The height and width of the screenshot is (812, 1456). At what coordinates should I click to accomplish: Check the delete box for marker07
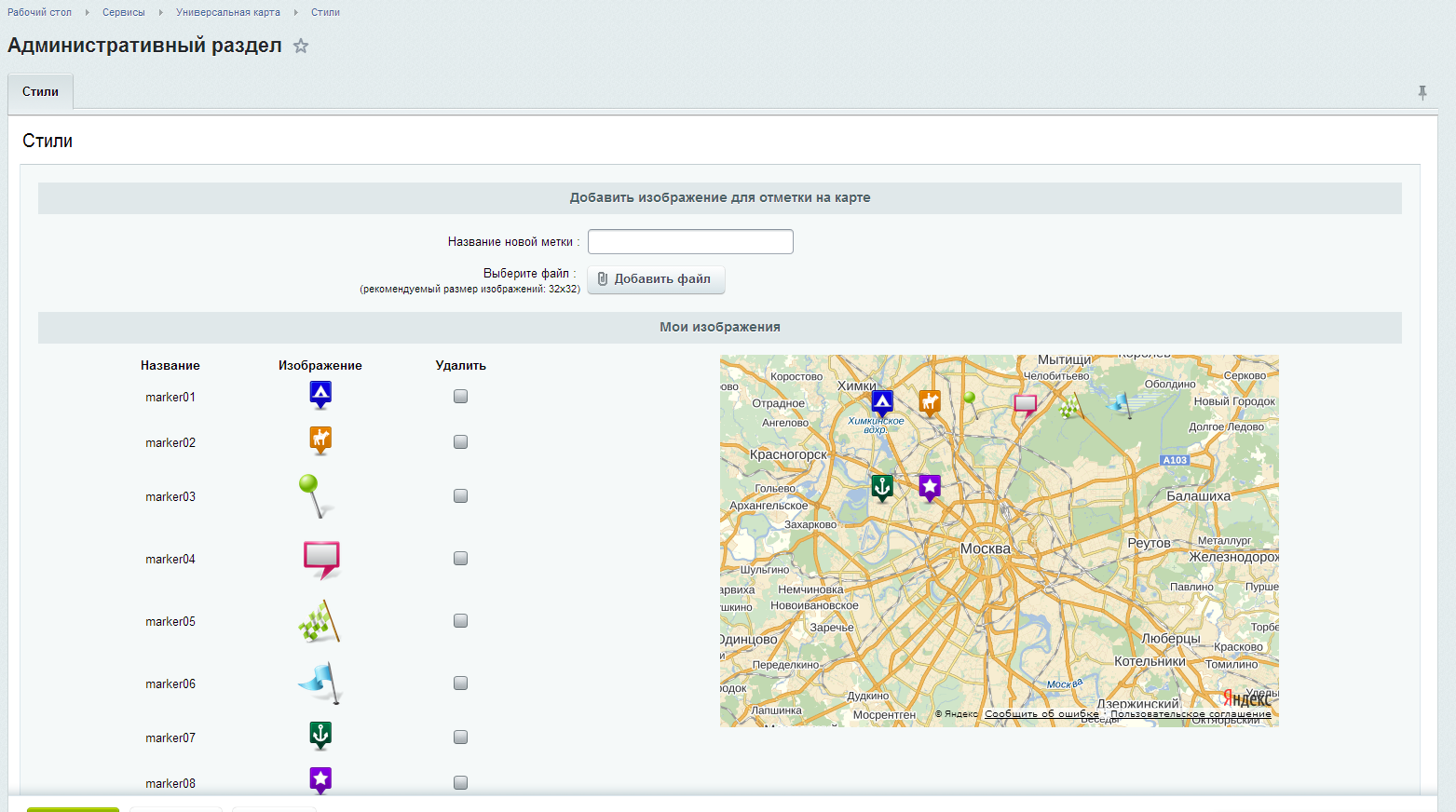pos(460,737)
